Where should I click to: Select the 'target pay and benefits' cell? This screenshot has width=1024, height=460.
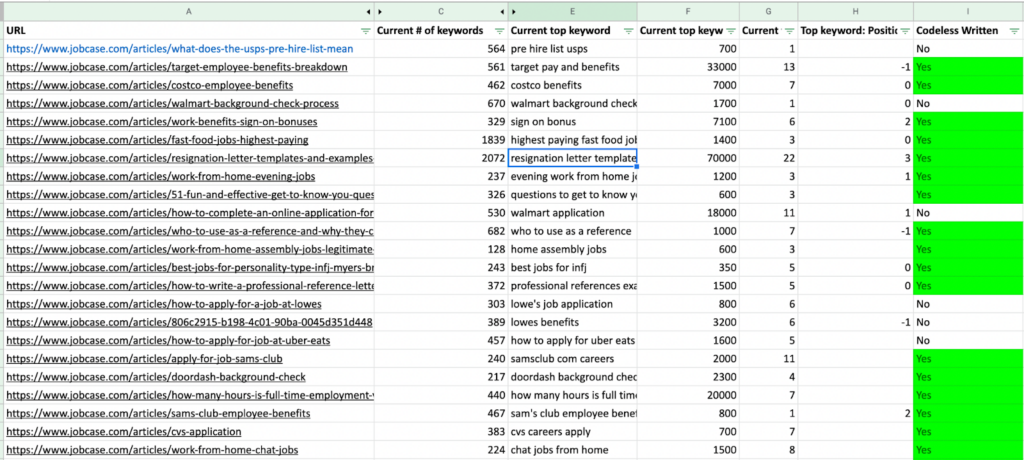click(573, 67)
